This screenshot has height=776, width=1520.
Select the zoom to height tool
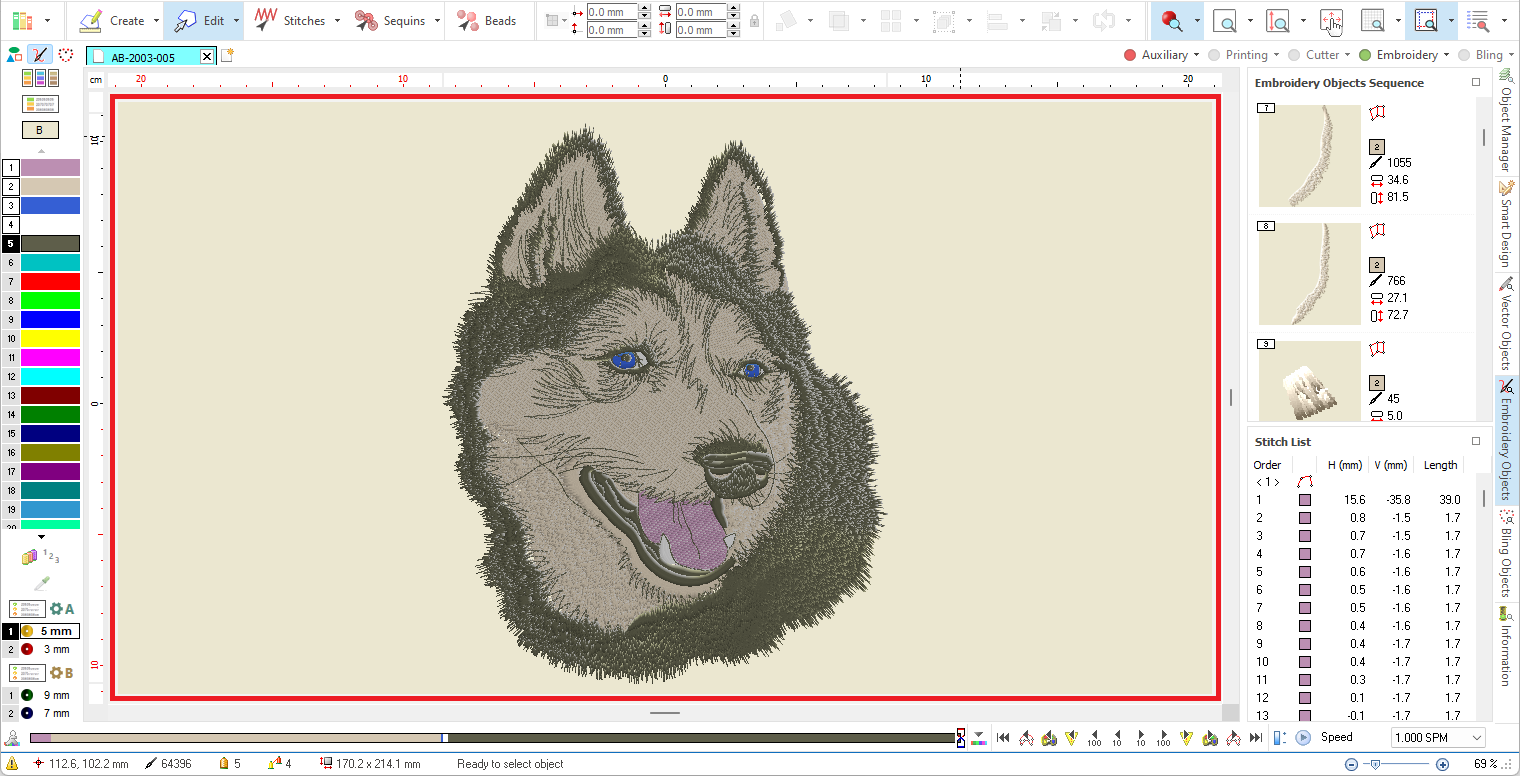(x=1278, y=20)
